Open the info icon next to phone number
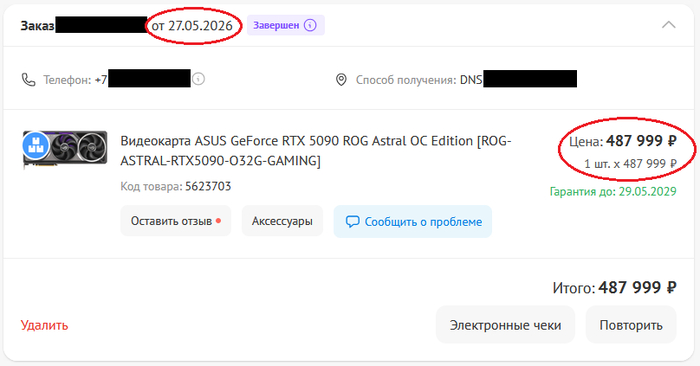This screenshot has height=366, width=700. point(198,79)
